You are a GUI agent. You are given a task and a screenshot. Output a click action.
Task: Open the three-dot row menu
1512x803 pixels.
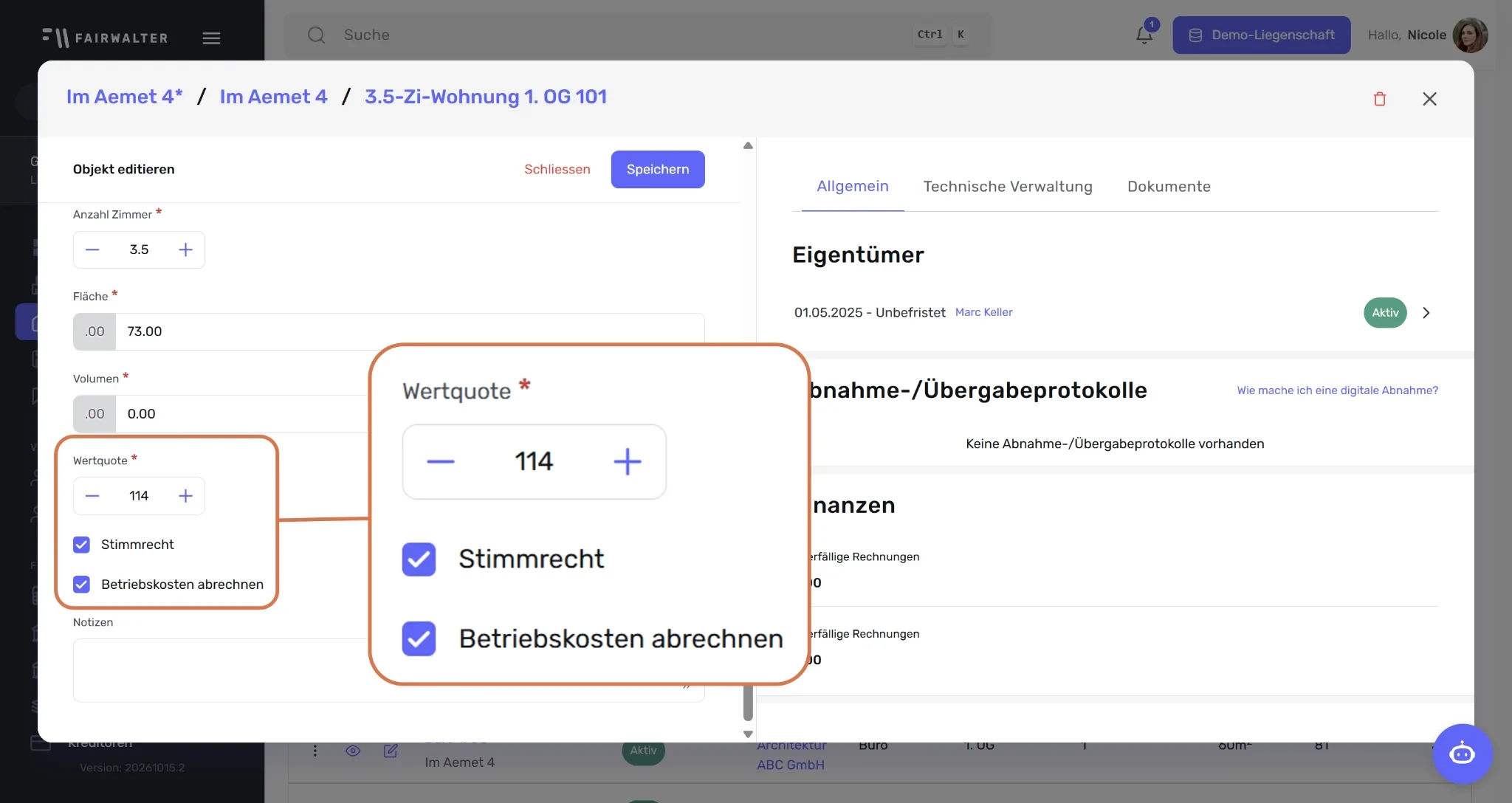[315, 751]
